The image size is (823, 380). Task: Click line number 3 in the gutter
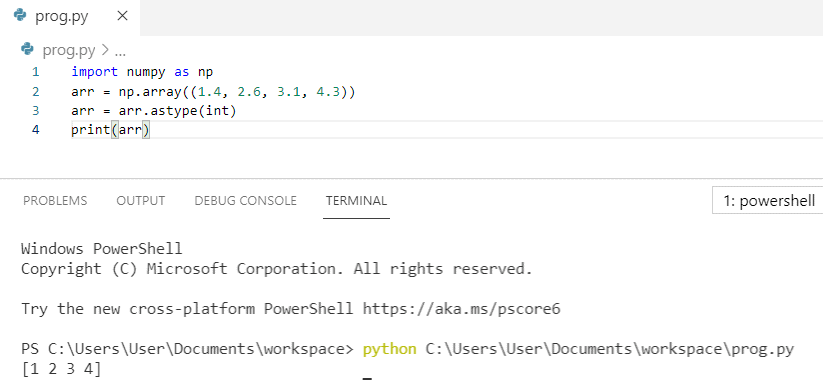click(x=36, y=111)
